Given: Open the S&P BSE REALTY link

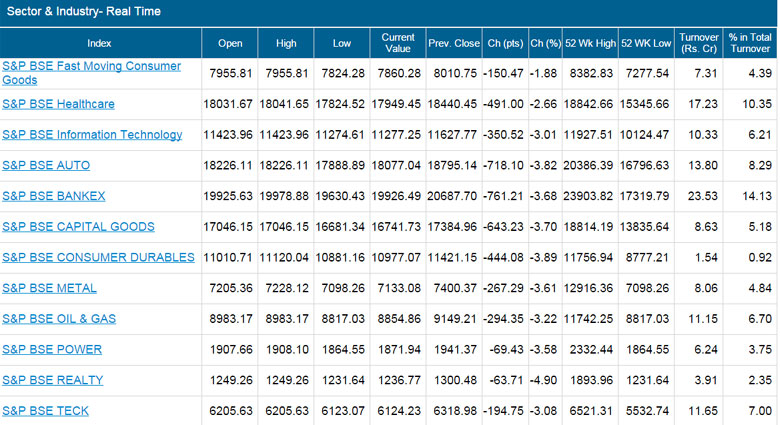Looking at the screenshot, I should click(x=52, y=380).
